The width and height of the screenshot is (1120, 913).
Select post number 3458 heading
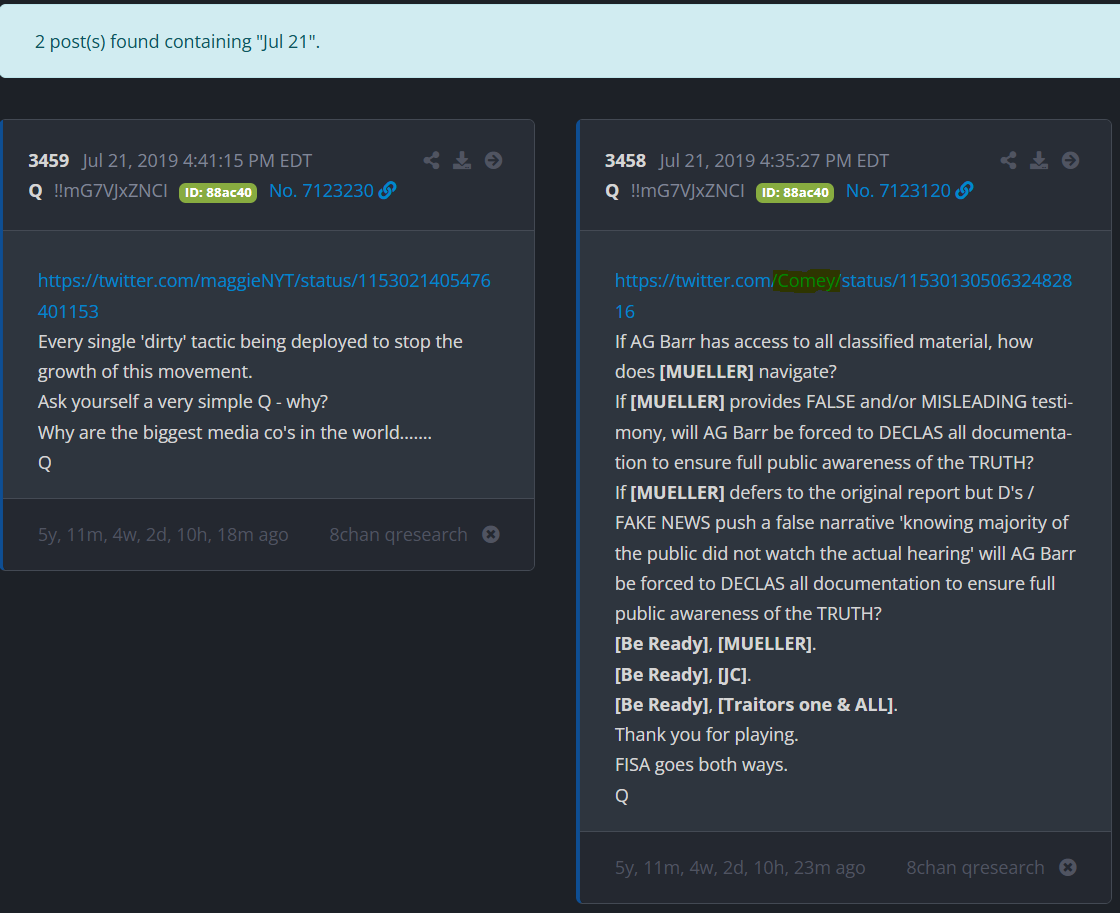(626, 161)
